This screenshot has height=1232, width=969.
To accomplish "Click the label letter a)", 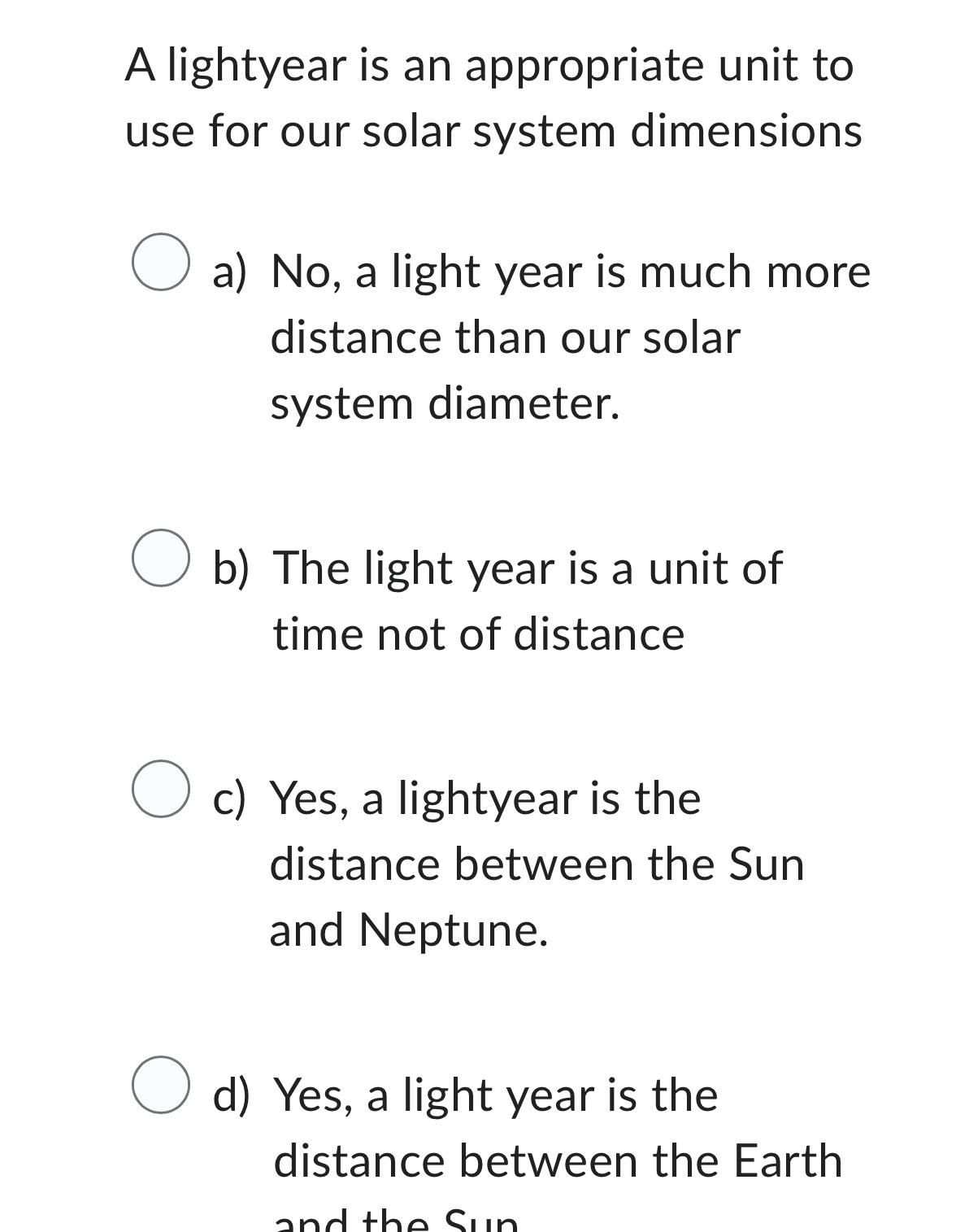I will pos(231,271).
